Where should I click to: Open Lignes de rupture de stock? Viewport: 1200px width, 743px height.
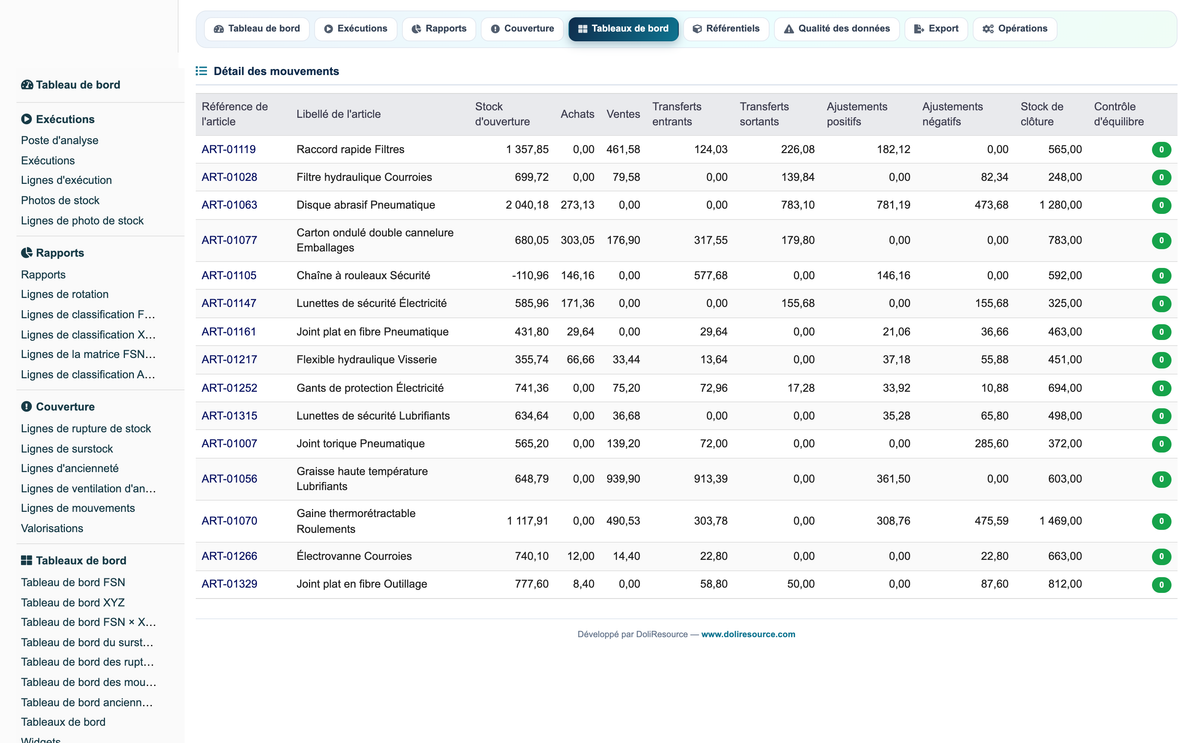click(x=86, y=429)
